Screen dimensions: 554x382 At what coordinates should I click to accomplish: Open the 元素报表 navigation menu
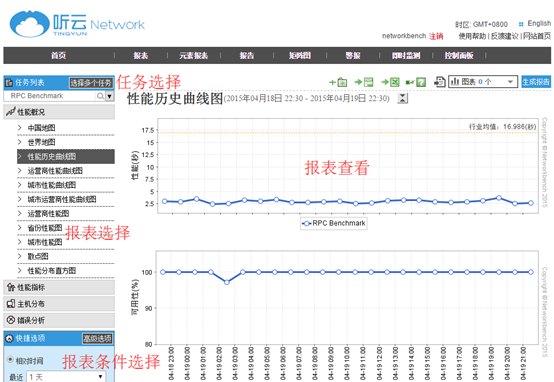[x=194, y=55]
